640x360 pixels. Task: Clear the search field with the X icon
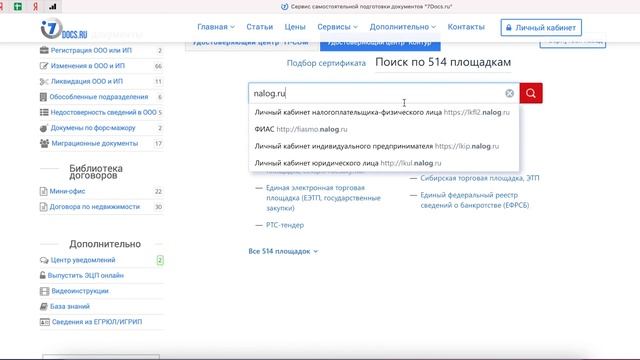point(509,93)
